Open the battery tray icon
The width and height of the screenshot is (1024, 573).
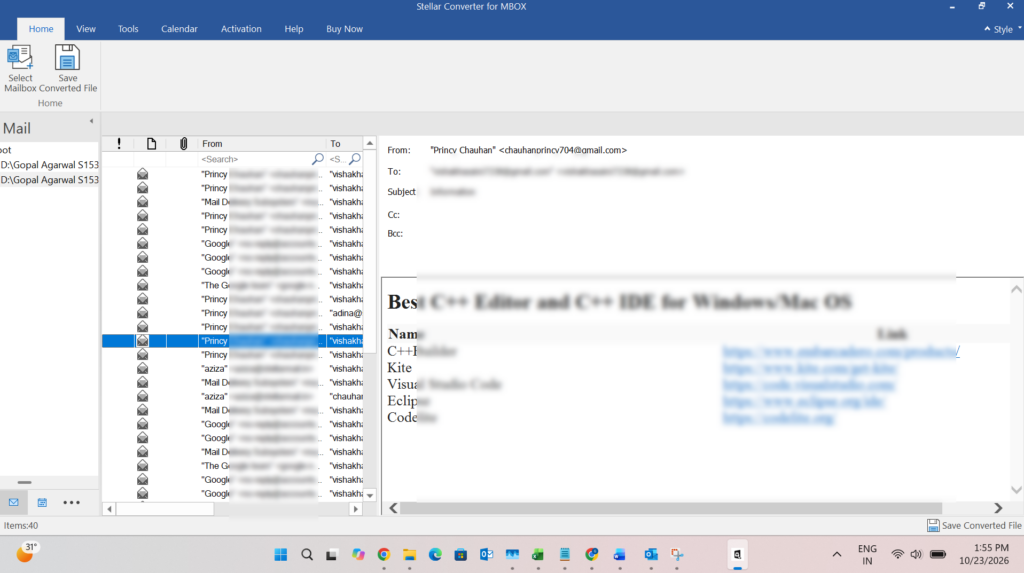[938, 555]
